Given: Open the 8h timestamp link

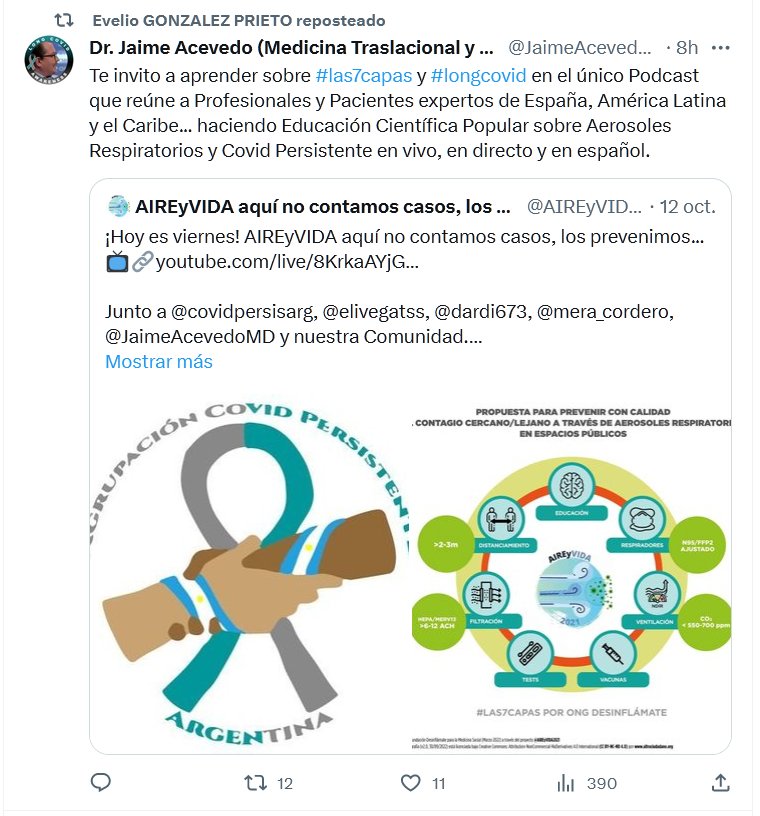Looking at the screenshot, I should coord(687,48).
